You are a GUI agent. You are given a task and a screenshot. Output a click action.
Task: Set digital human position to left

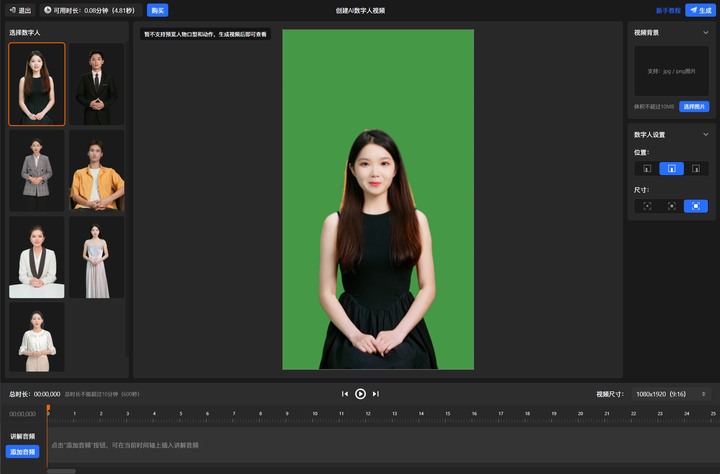point(647,169)
